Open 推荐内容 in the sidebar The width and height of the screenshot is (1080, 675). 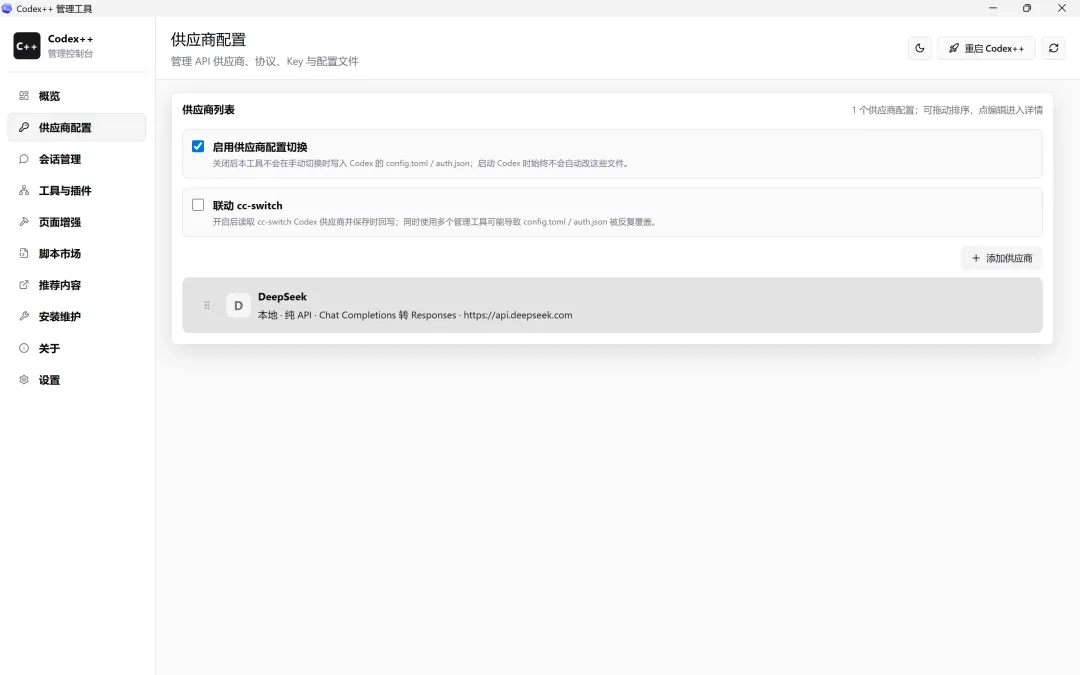[x=76, y=285]
